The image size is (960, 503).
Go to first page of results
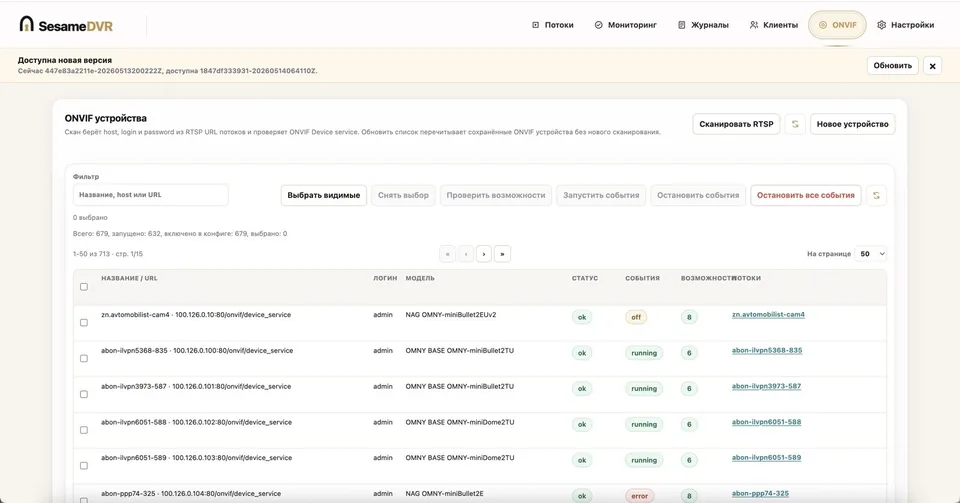[x=448, y=254]
